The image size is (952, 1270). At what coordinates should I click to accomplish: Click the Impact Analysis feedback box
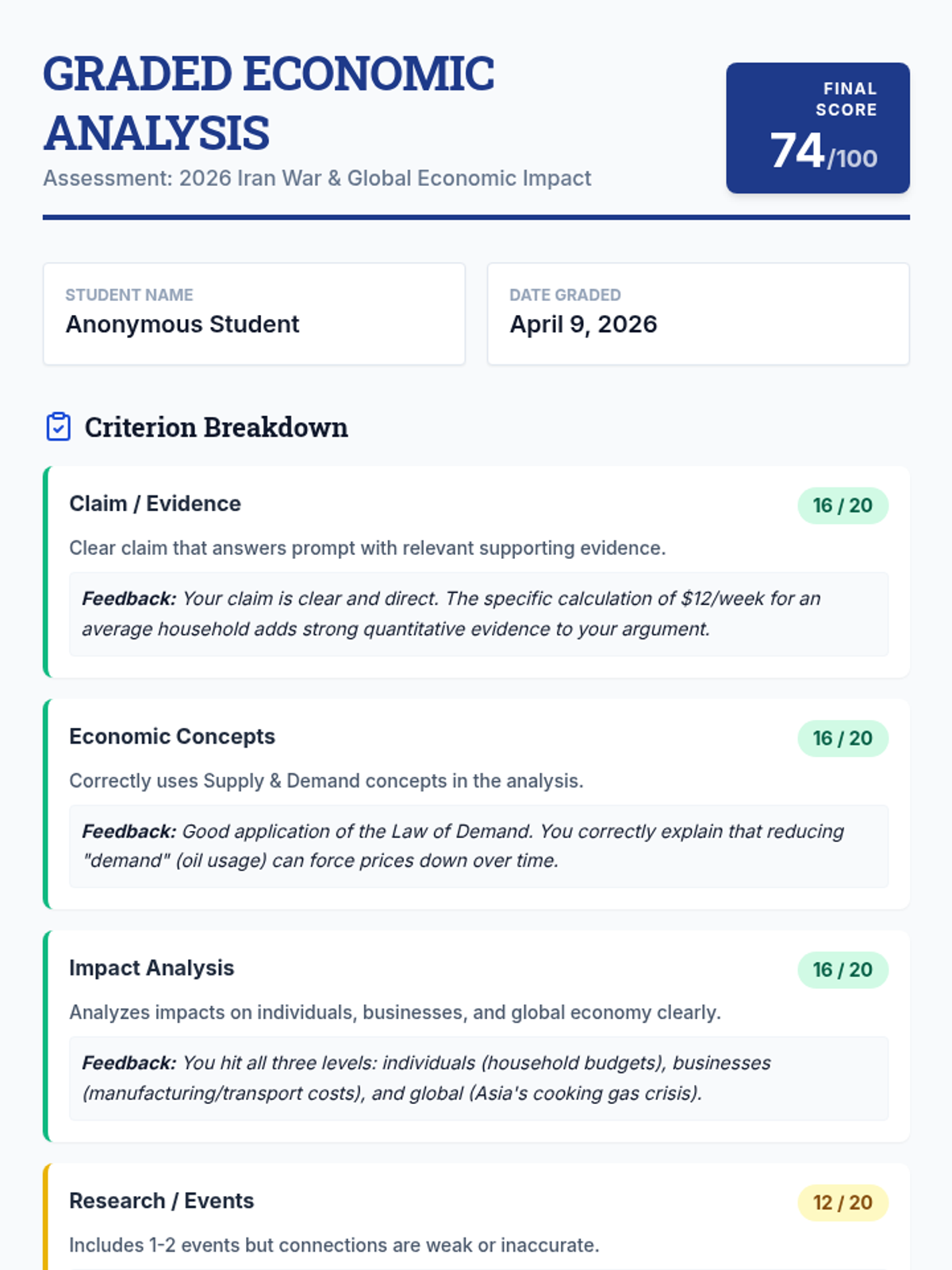478,1078
